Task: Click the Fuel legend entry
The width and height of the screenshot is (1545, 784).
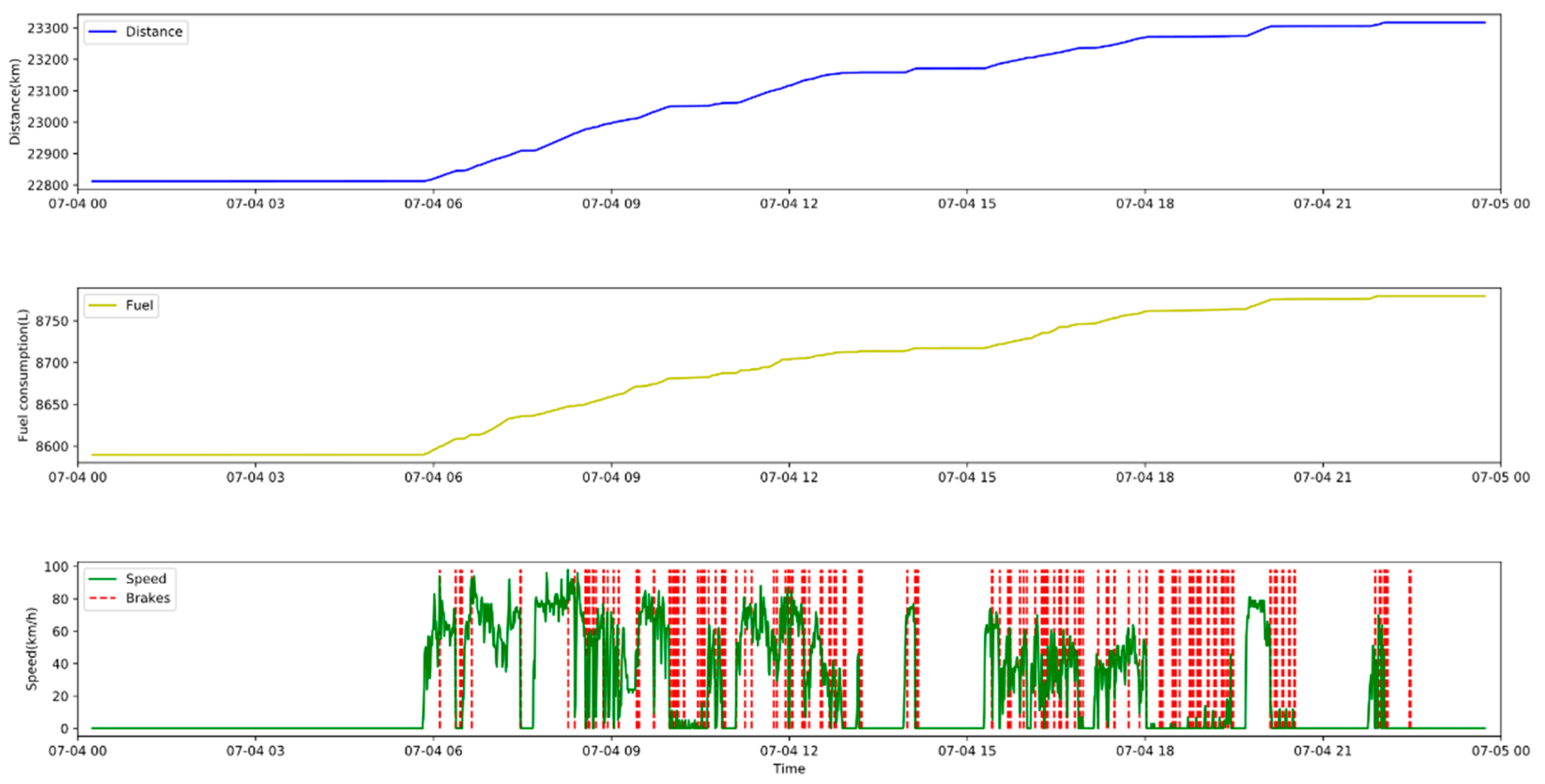Action: (121, 306)
